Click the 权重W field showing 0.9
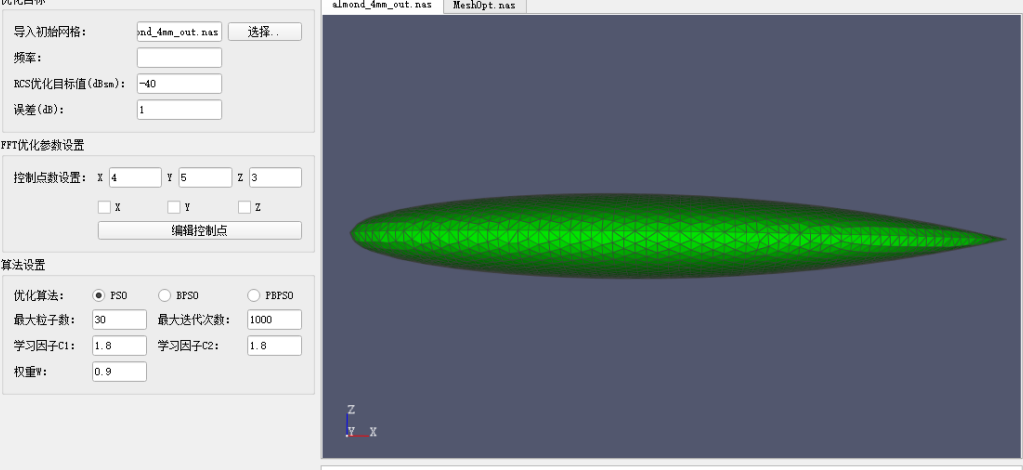The height and width of the screenshot is (470, 1023). [119, 371]
